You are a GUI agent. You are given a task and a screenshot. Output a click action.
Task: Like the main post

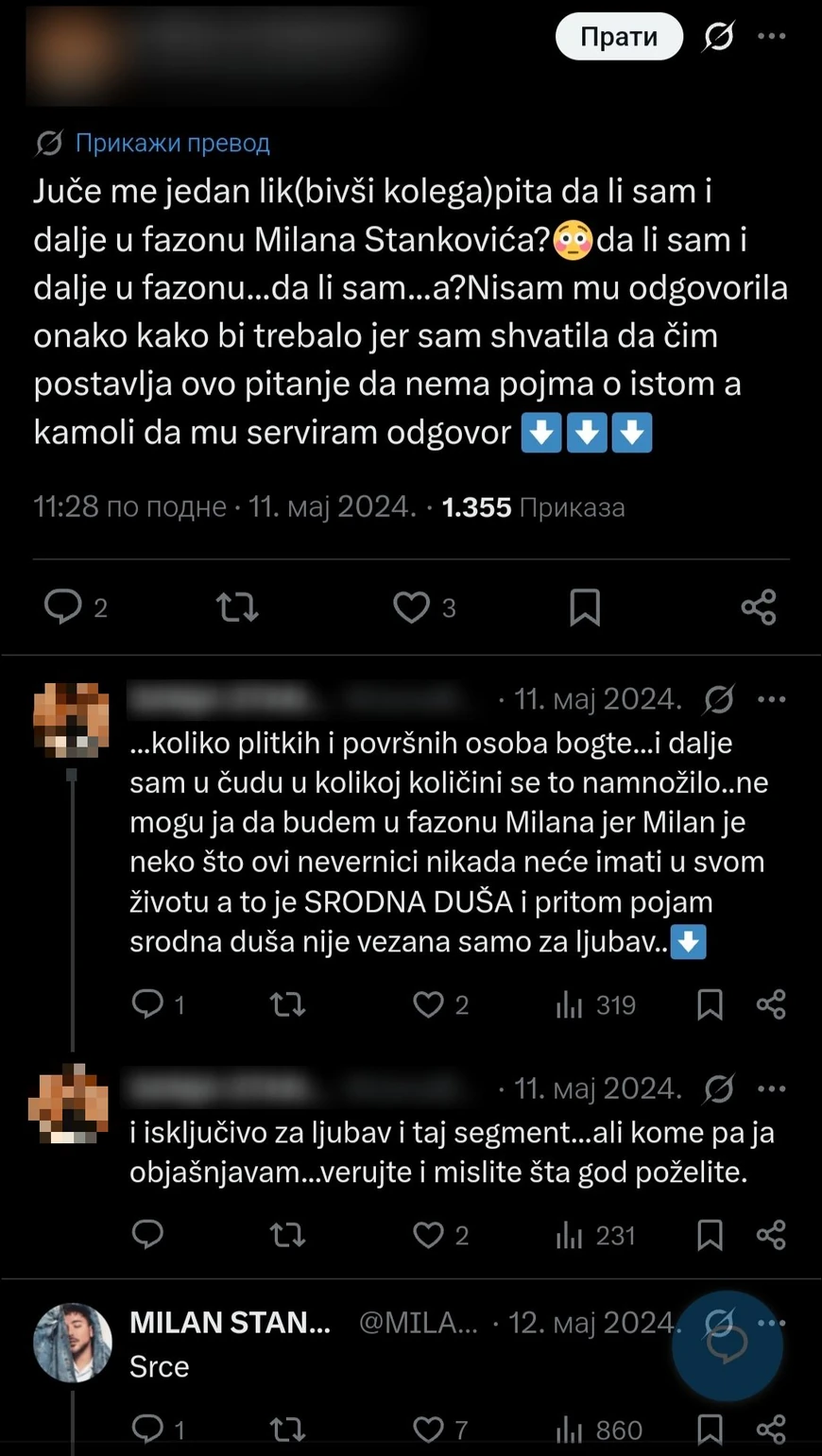tap(410, 608)
